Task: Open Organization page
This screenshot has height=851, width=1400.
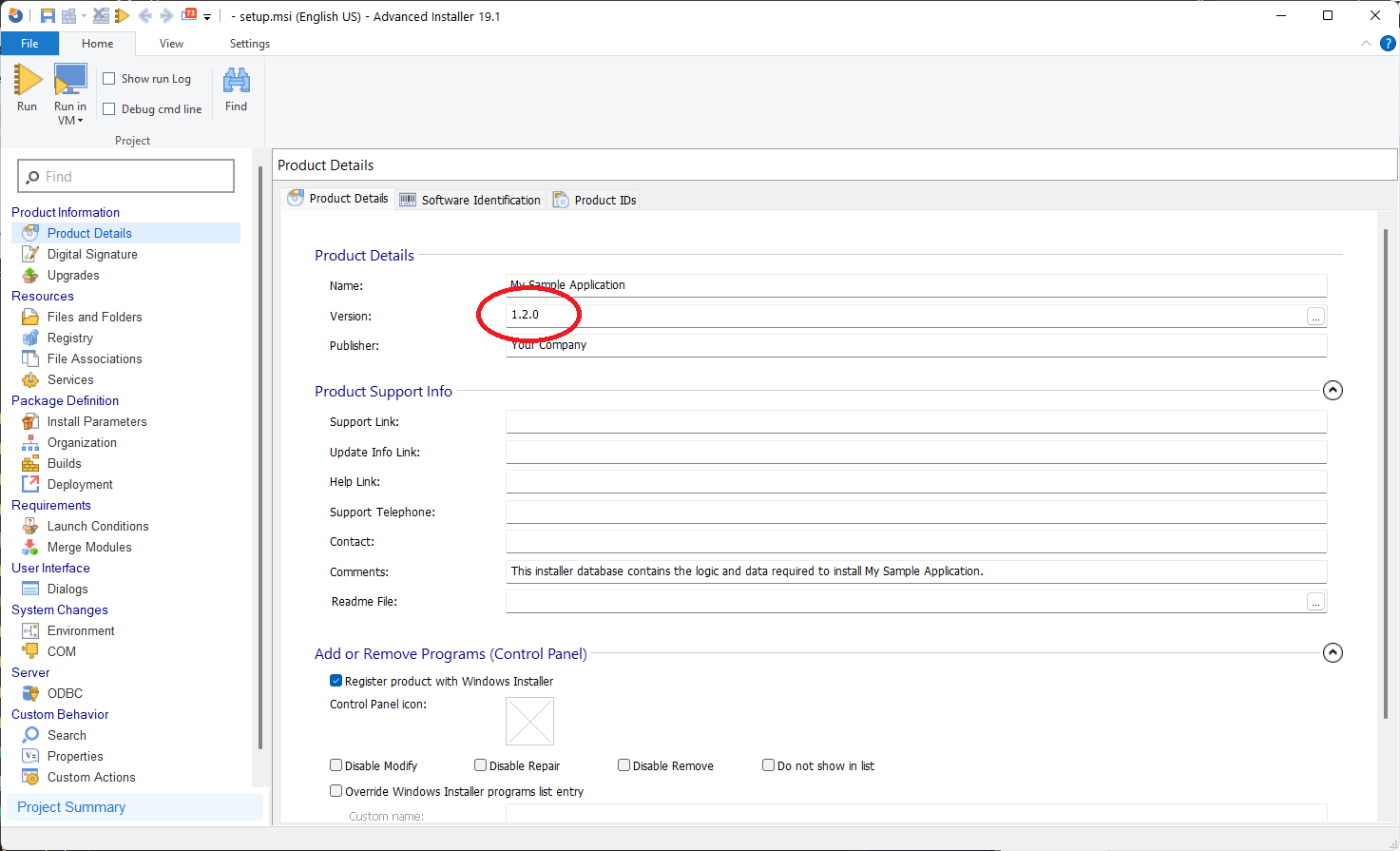Action: 82,442
